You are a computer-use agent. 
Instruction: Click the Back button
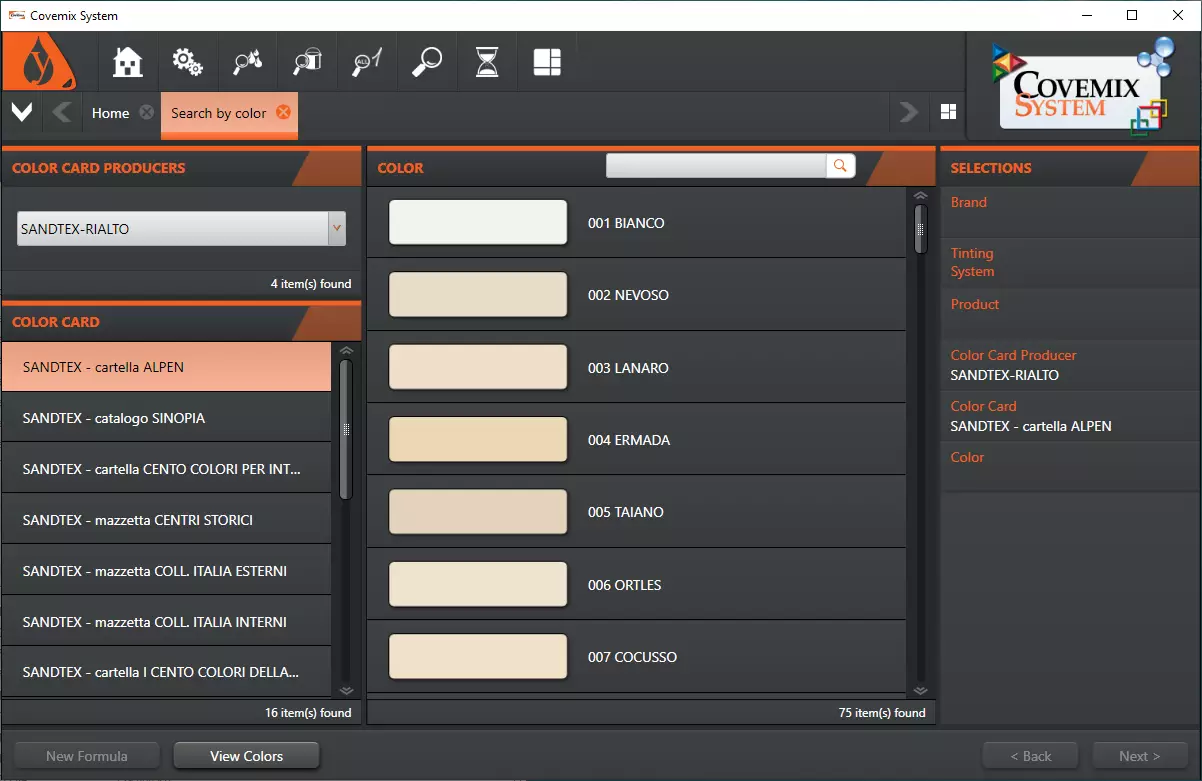pyautogui.click(x=1030, y=756)
